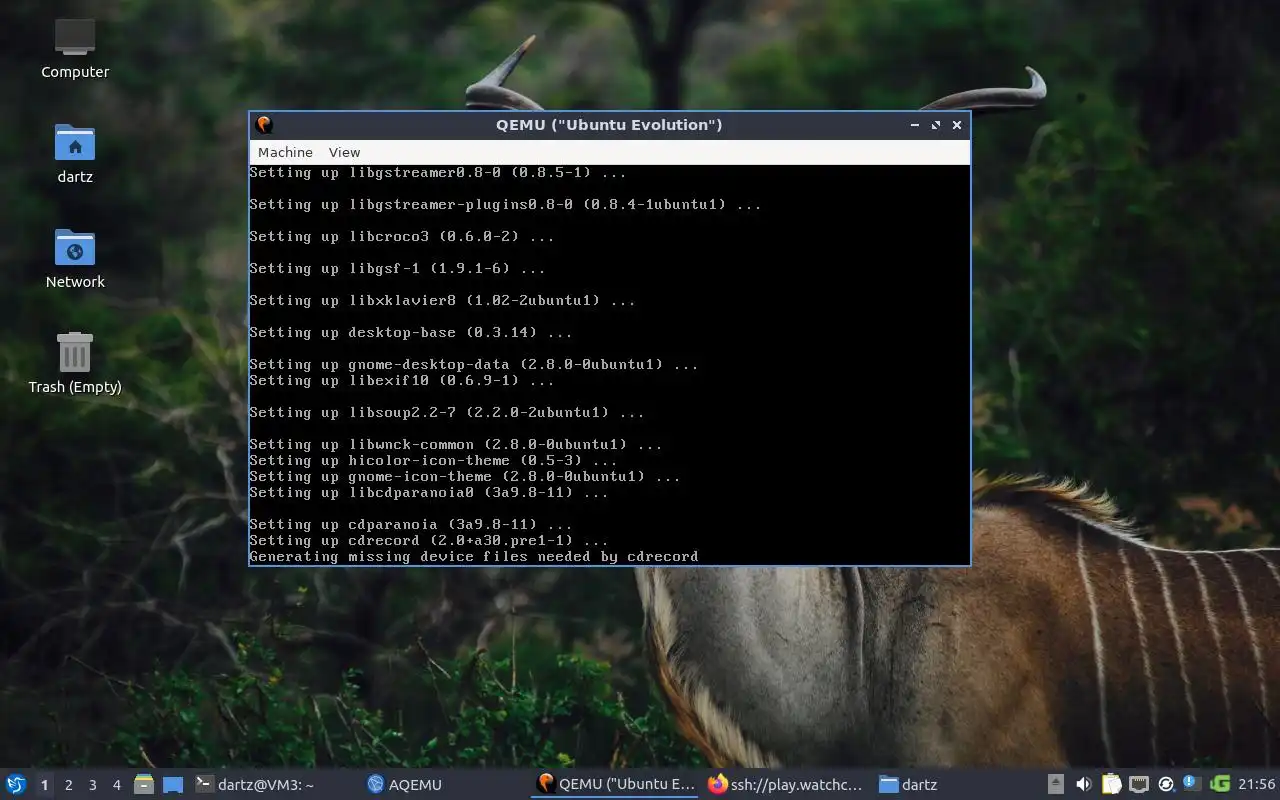
Task: Maximize the QEMU window
Action: tap(936, 125)
